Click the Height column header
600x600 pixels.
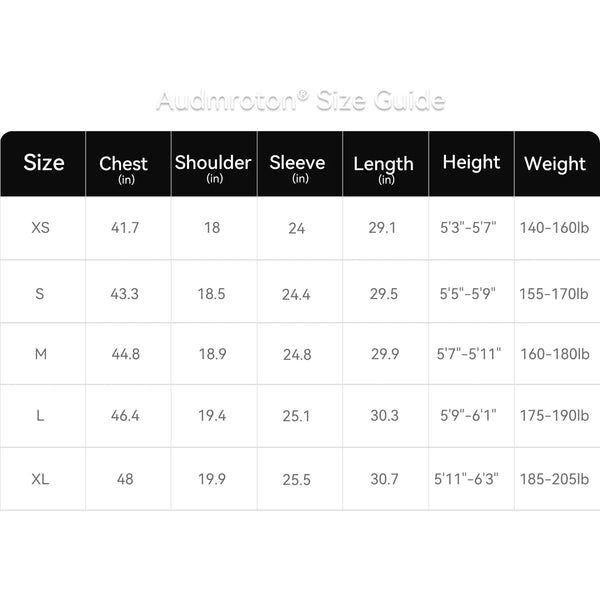(471, 163)
